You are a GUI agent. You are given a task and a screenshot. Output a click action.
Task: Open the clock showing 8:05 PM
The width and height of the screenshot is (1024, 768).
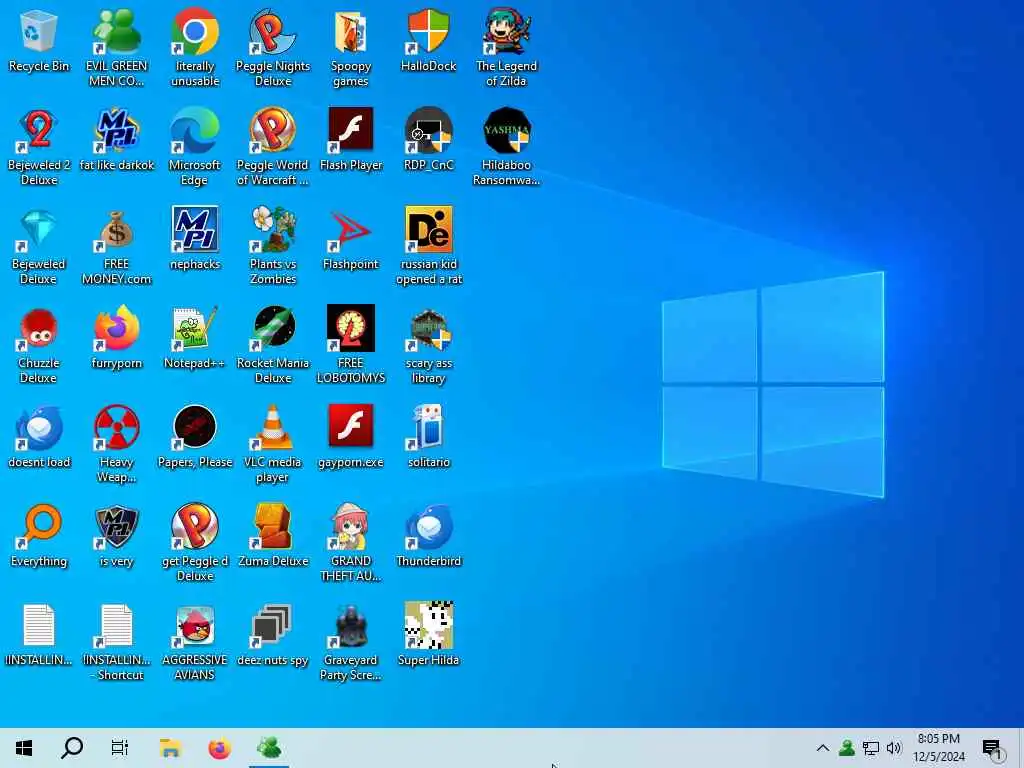click(938, 748)
